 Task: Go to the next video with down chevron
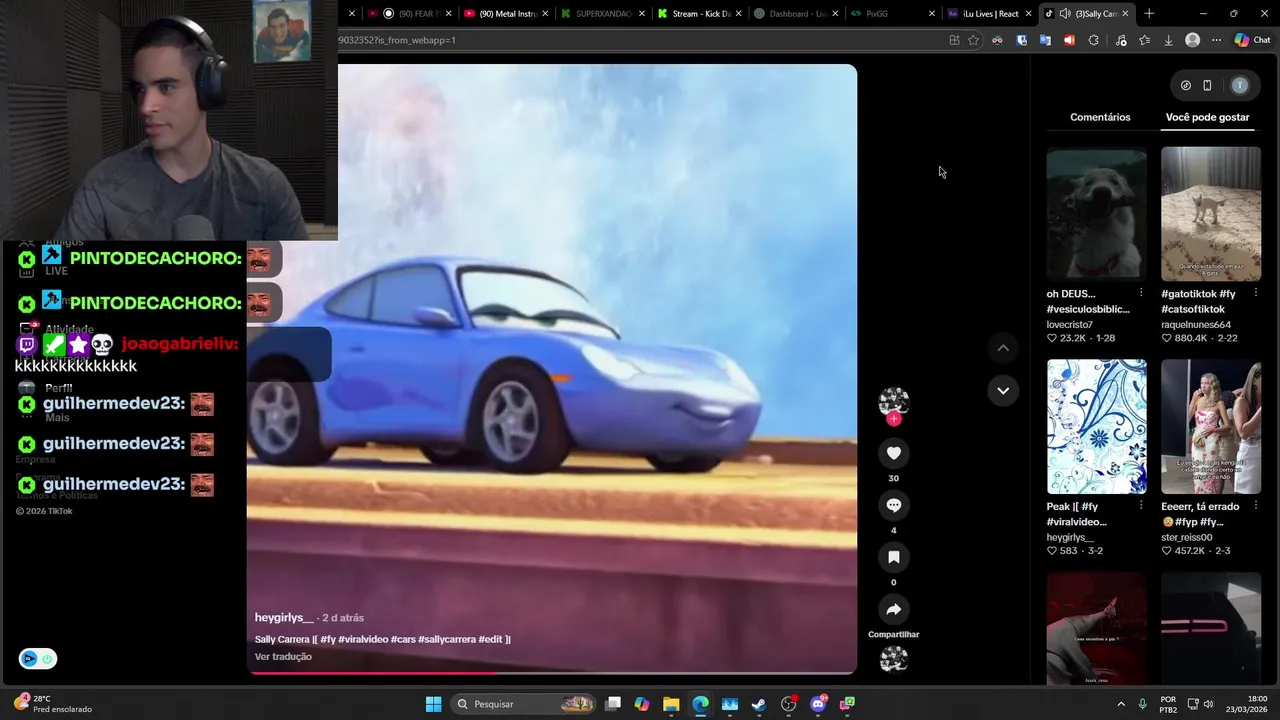[x=1003, y=390]
